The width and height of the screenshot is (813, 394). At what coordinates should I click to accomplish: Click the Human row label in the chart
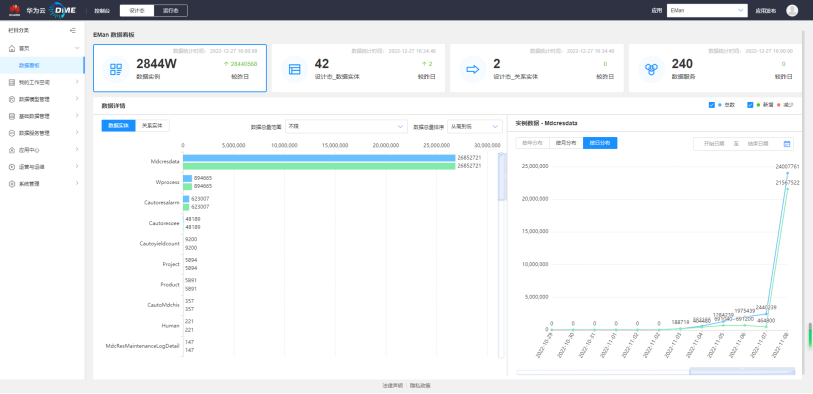click(171, 326)
